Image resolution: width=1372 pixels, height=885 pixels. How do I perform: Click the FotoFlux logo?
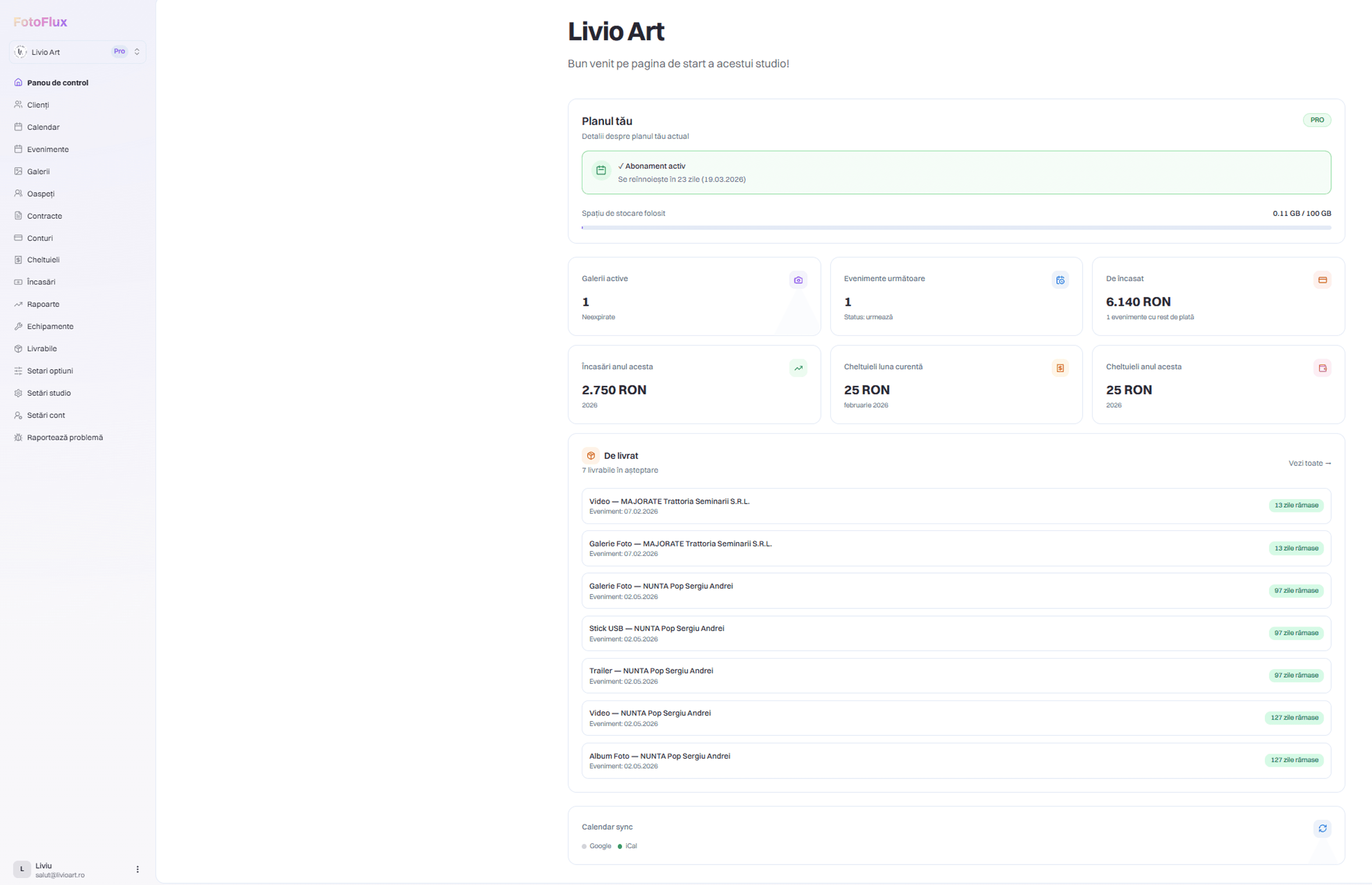point(40,22)
